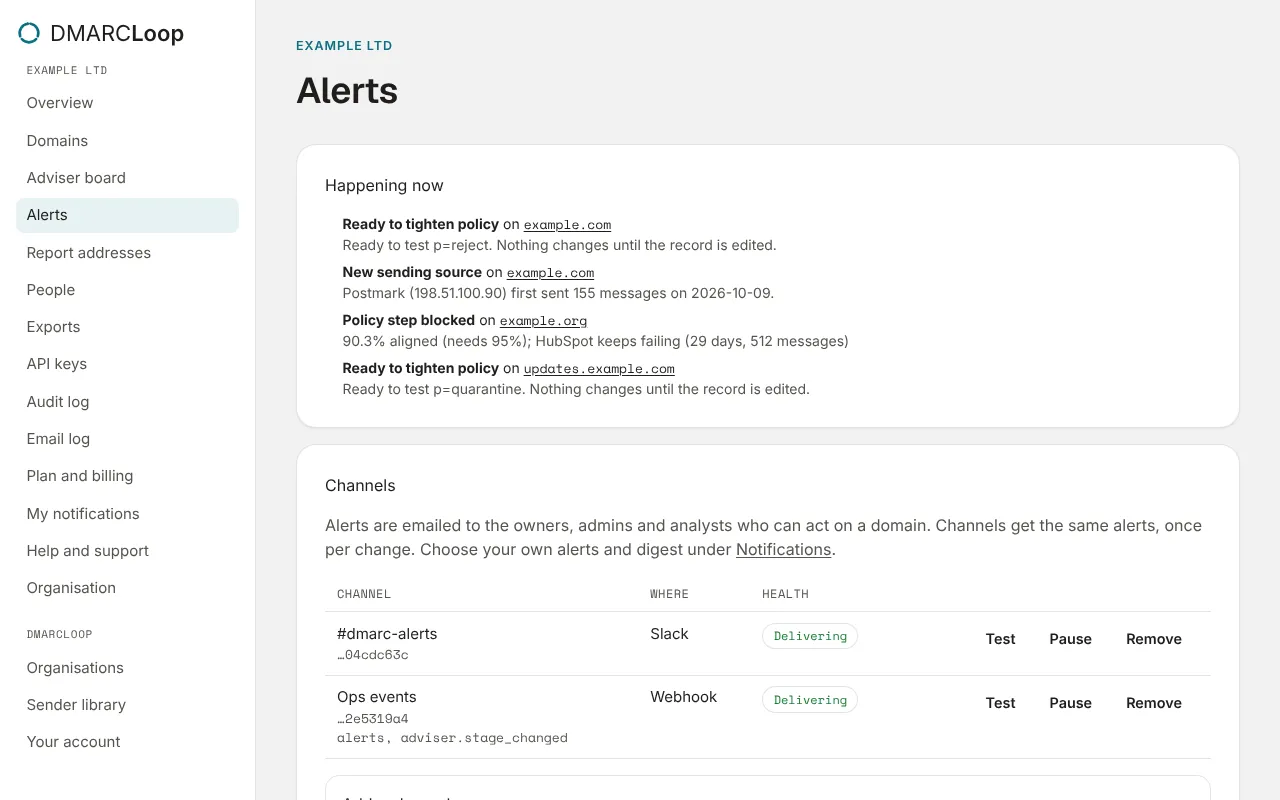View the Audit log

[127, 402]
